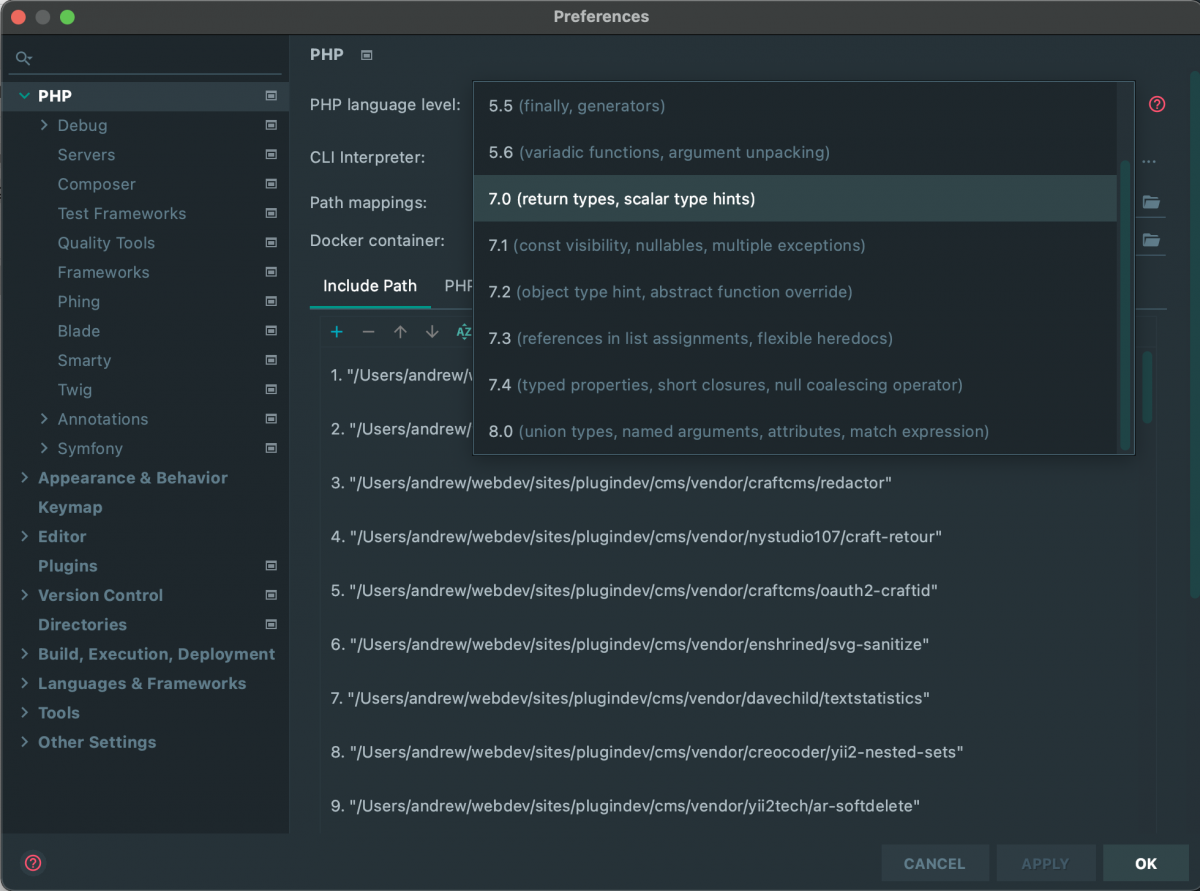1200x891 pixels.
Task: Click project icon on Test Frameworks row
Action: [271, 213]
